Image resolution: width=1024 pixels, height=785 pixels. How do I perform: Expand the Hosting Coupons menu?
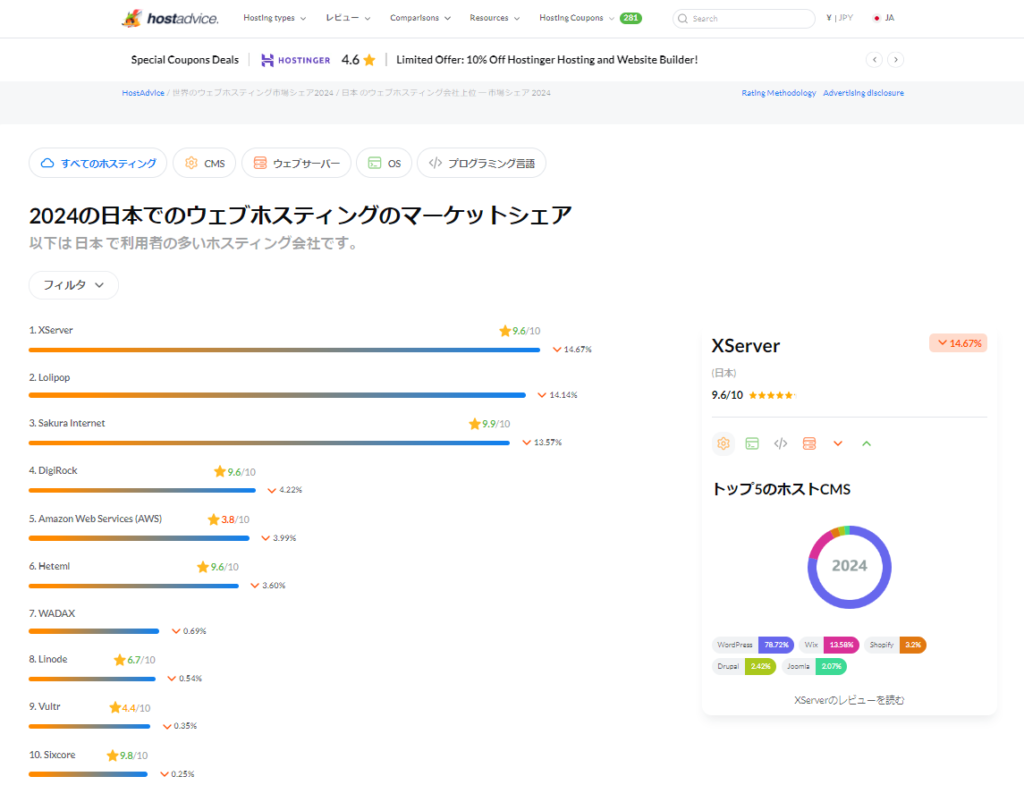577,18
